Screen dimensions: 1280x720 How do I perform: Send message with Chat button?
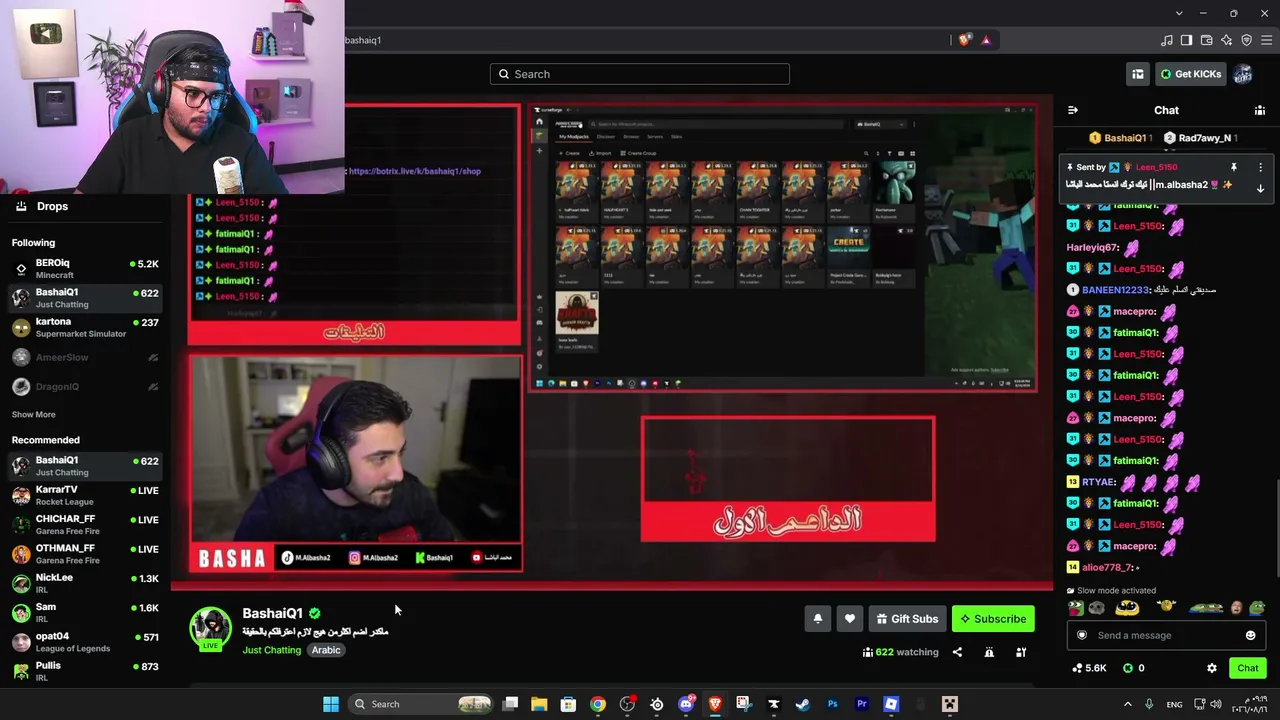click(x=1247, y=668)
